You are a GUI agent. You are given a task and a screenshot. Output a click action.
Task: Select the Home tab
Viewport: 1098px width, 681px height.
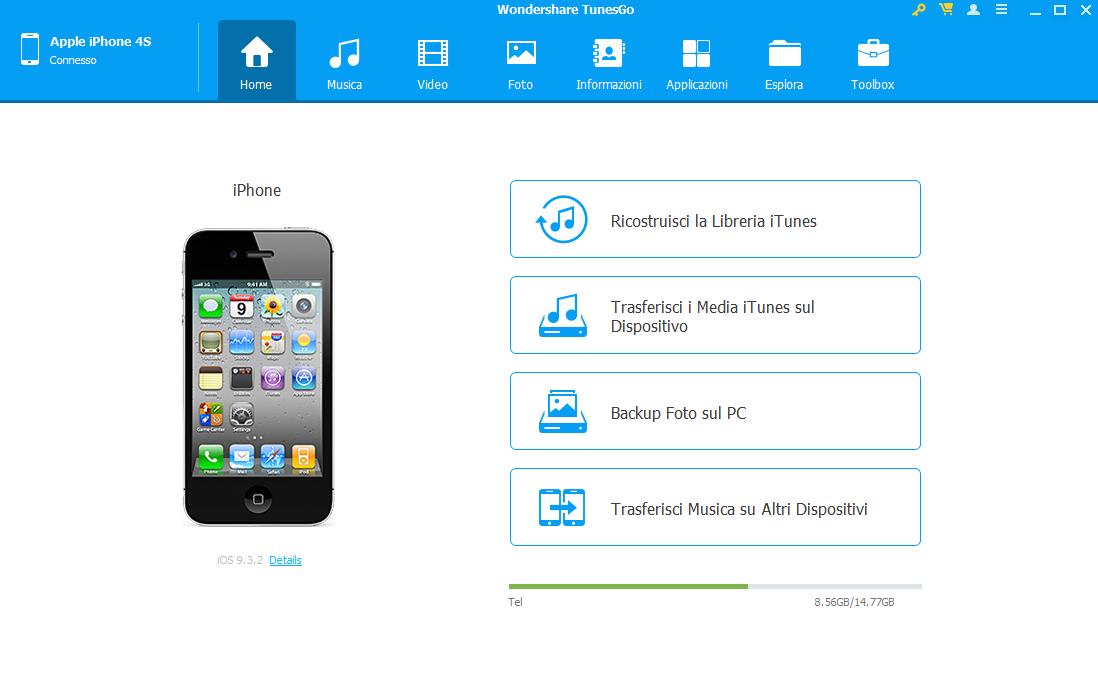click(256, 62)
